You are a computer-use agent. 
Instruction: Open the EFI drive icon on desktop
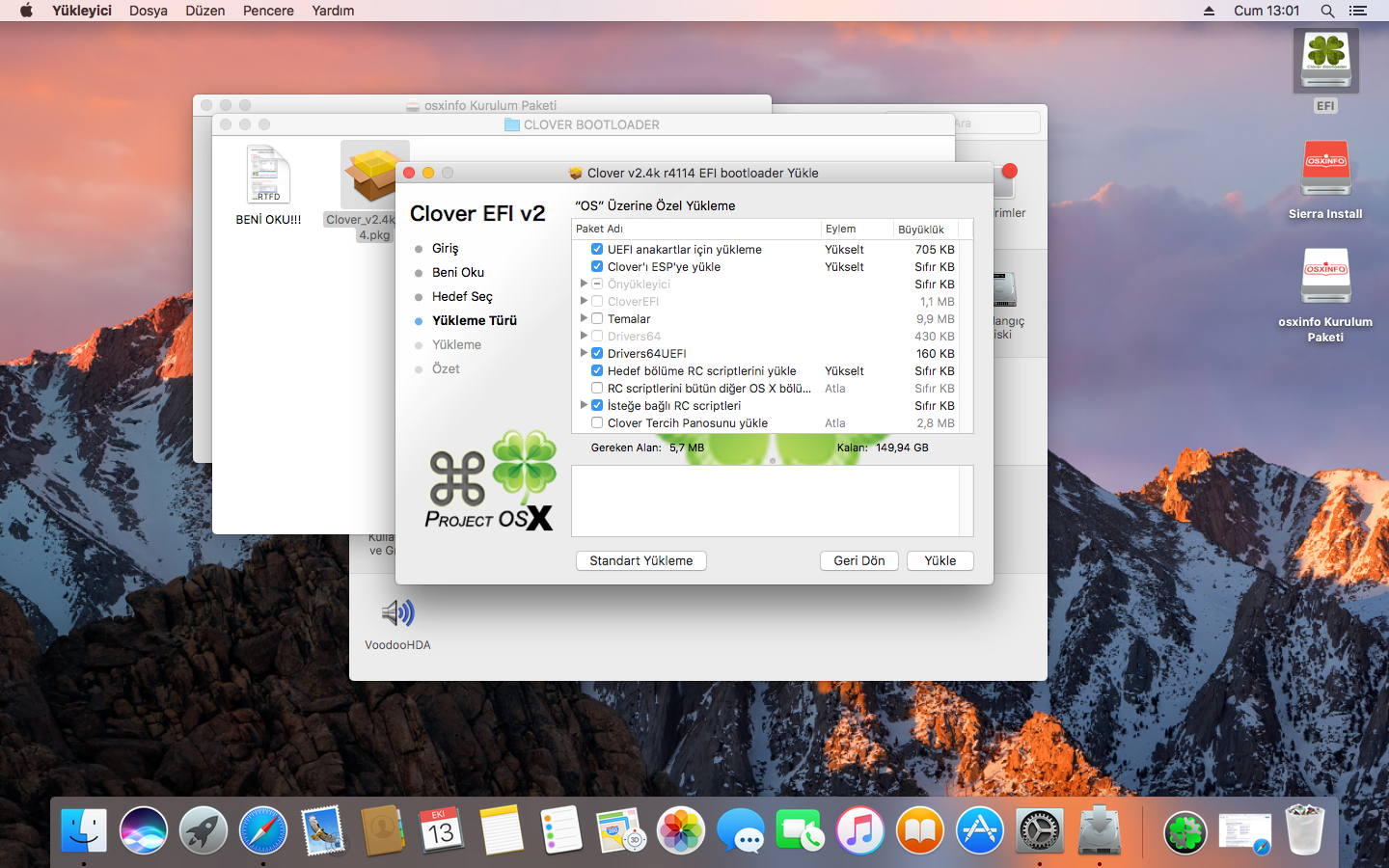[1325, 60]
